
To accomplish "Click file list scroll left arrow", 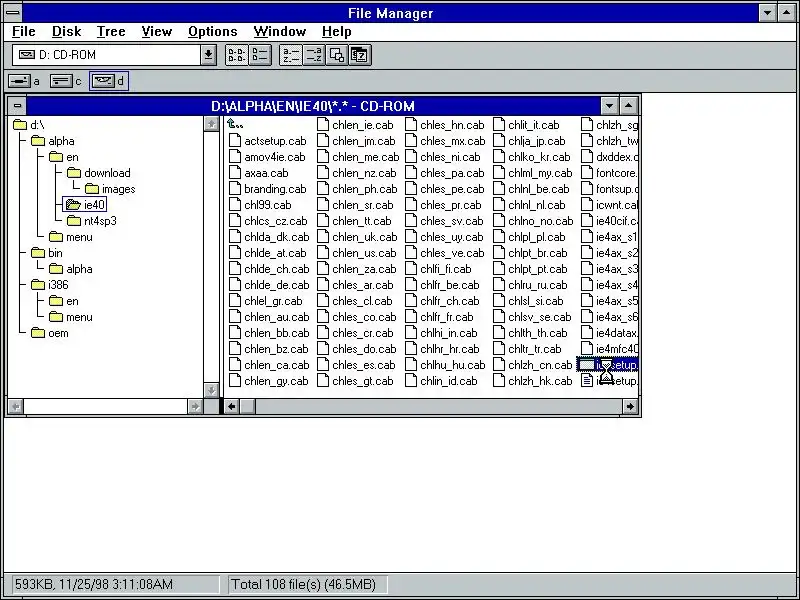I will [232, 406].
